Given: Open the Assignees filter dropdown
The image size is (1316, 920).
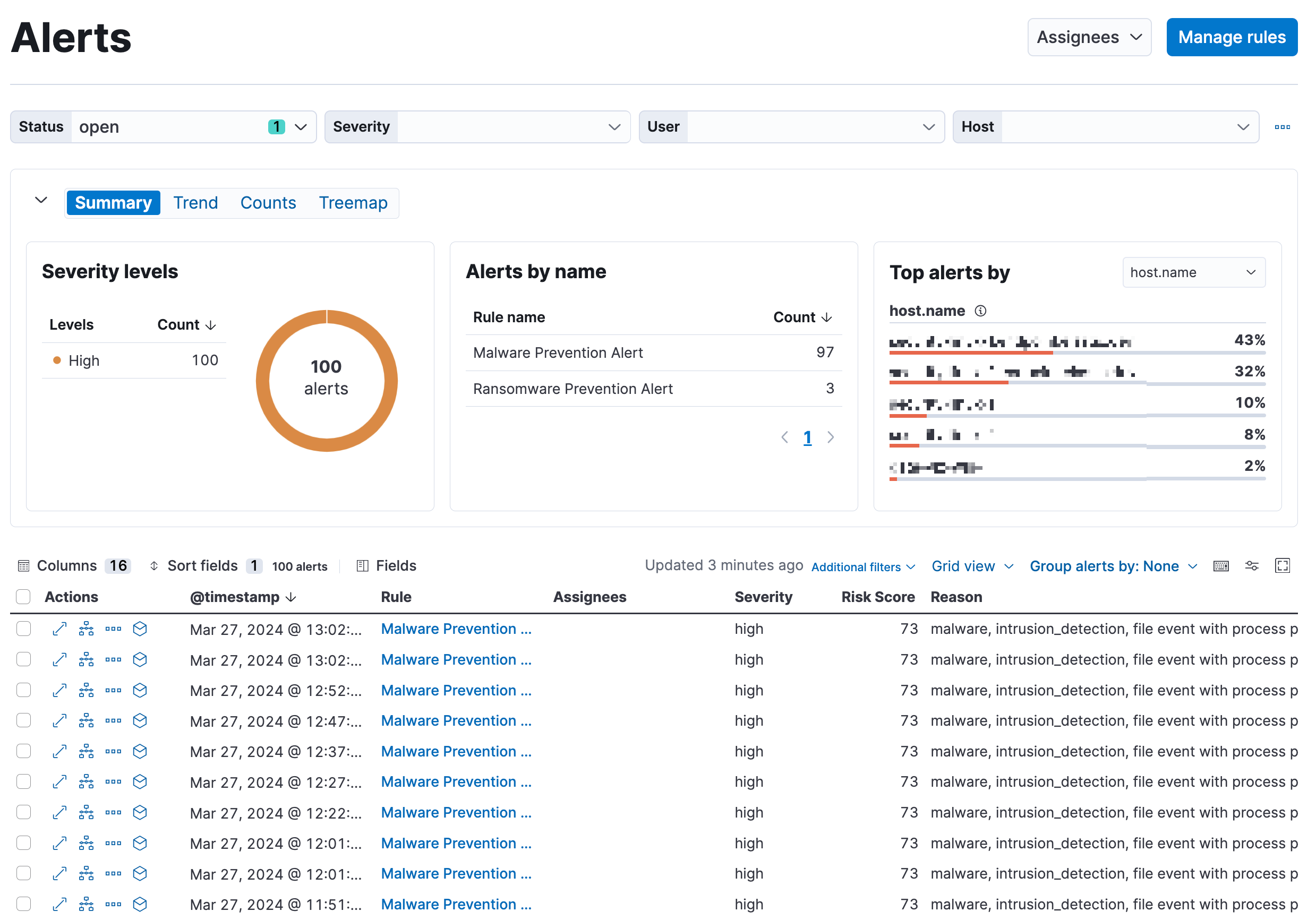Looking at the screenshot, I should pyautogui.click(x=1090, y=37).
